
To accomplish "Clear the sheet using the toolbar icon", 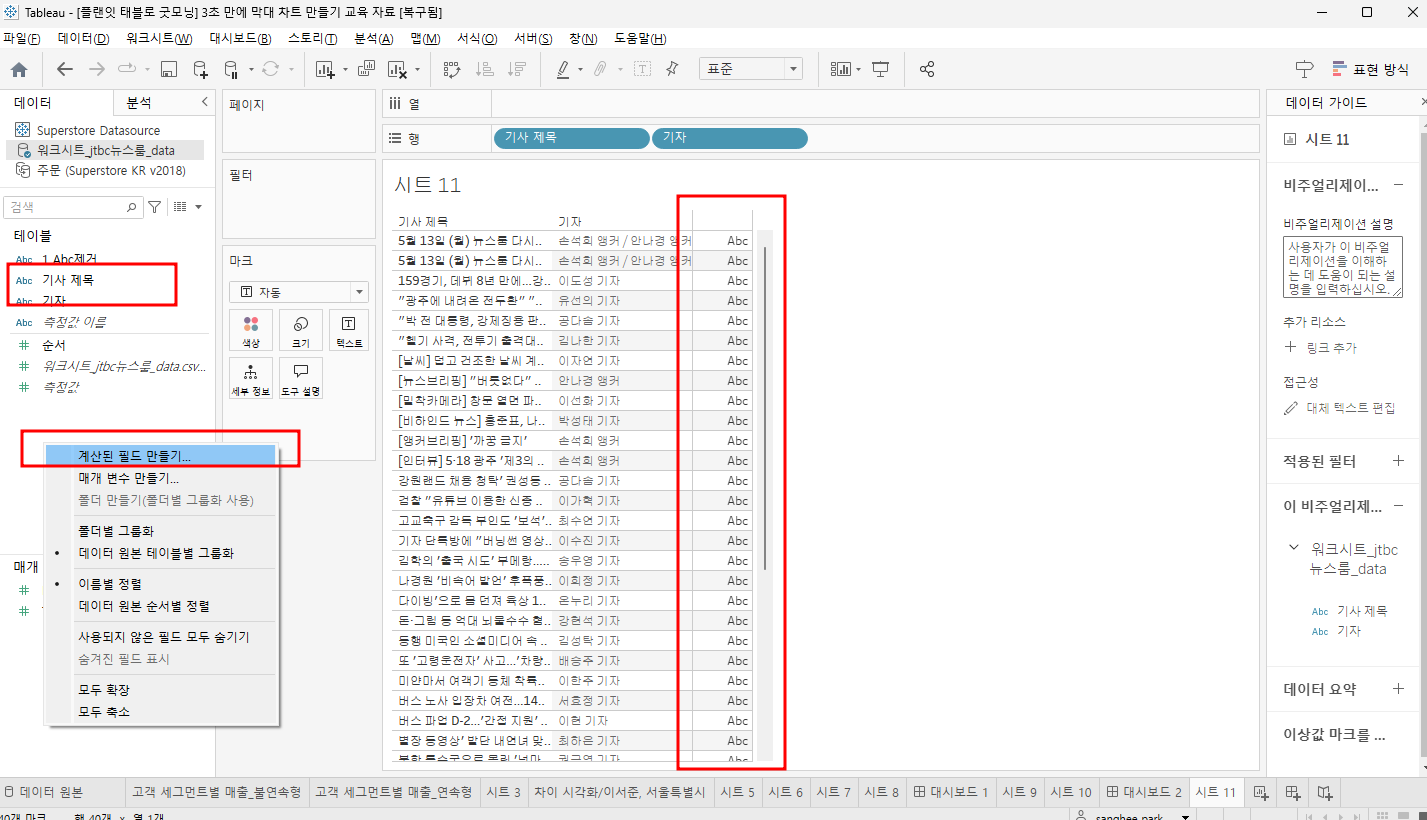I will point(397,69).
